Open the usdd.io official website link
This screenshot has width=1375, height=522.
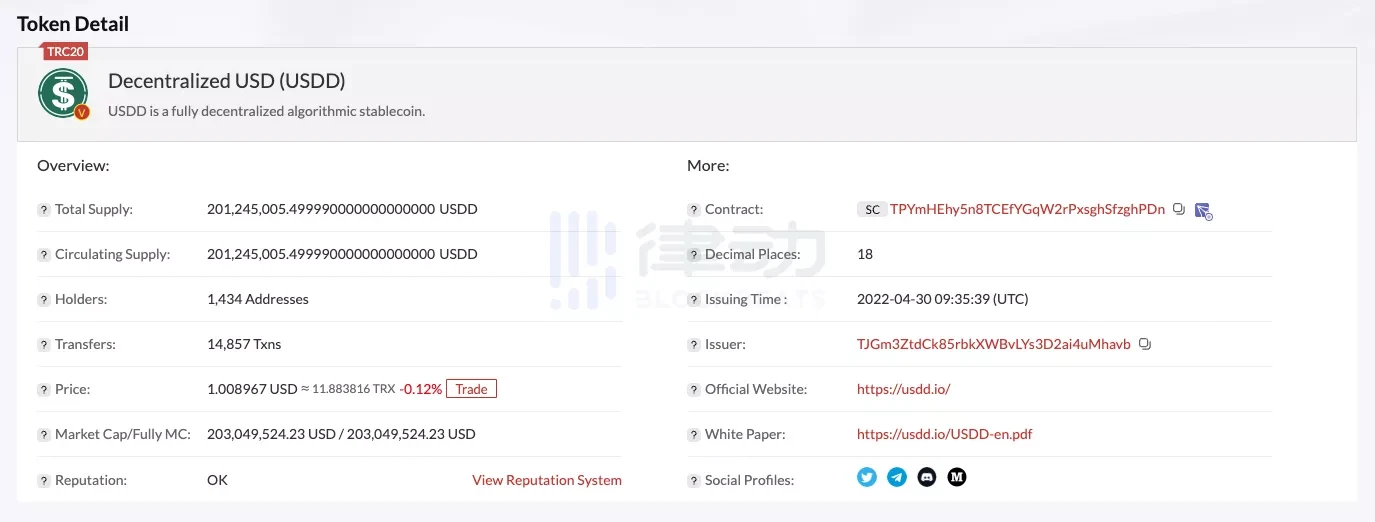[903, 389]
